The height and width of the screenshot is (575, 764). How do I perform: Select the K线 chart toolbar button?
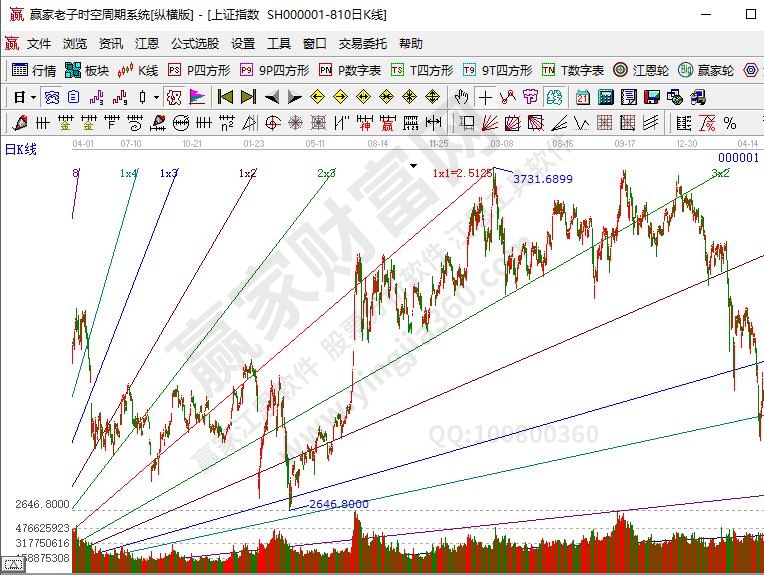tap(138, 70)
